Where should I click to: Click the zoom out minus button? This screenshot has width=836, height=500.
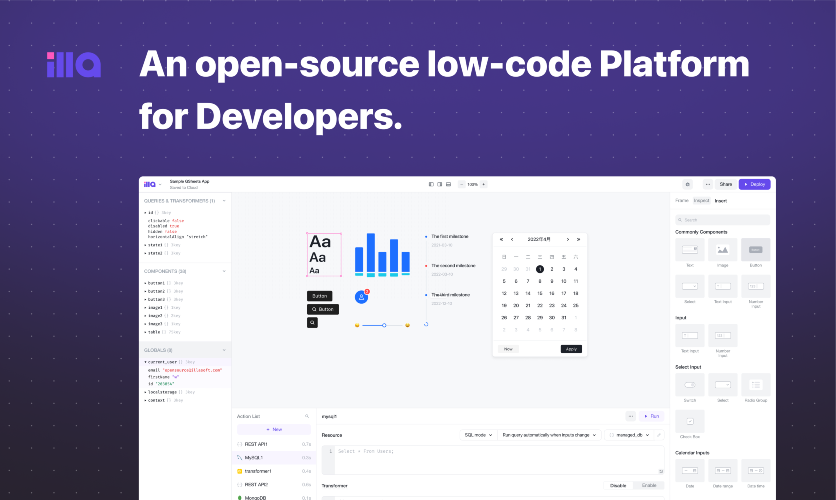pyautogui.click(x=462, y=184)
